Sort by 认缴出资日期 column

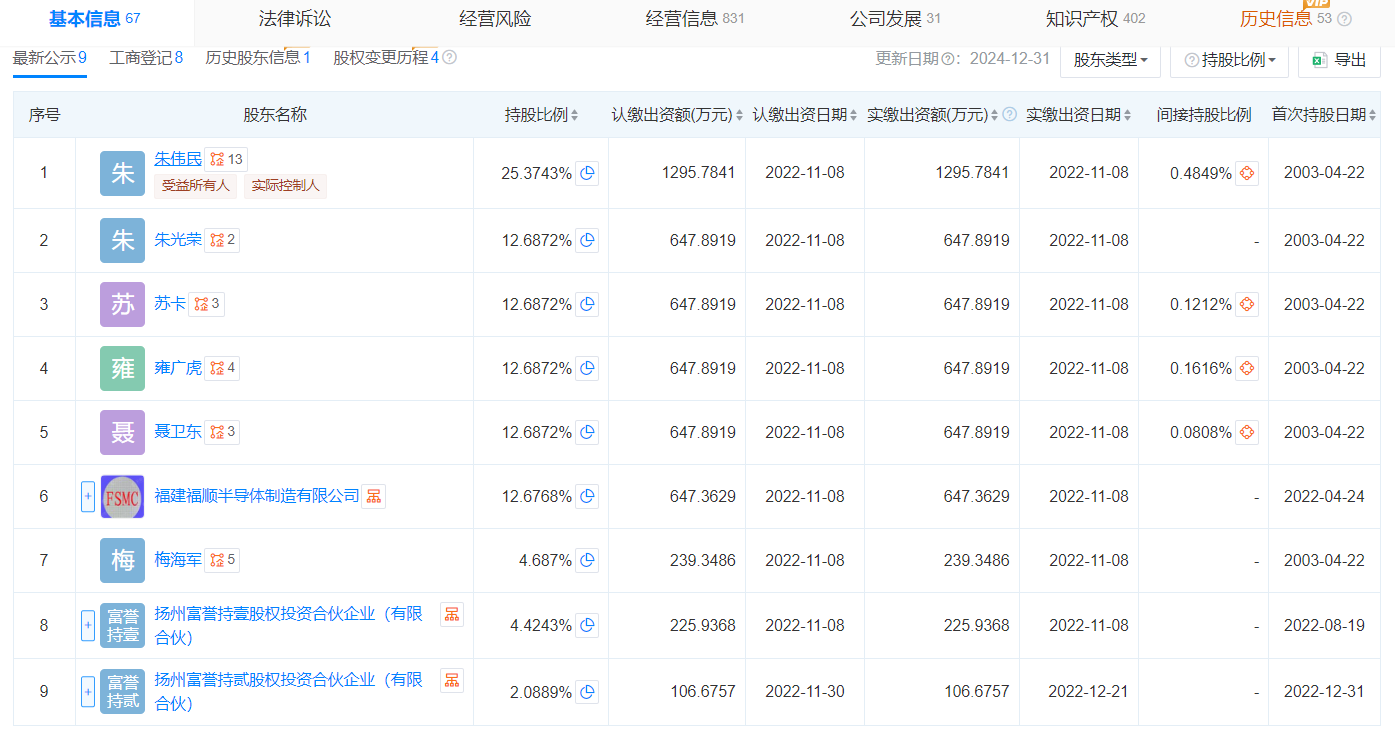(x=804, y=115)
